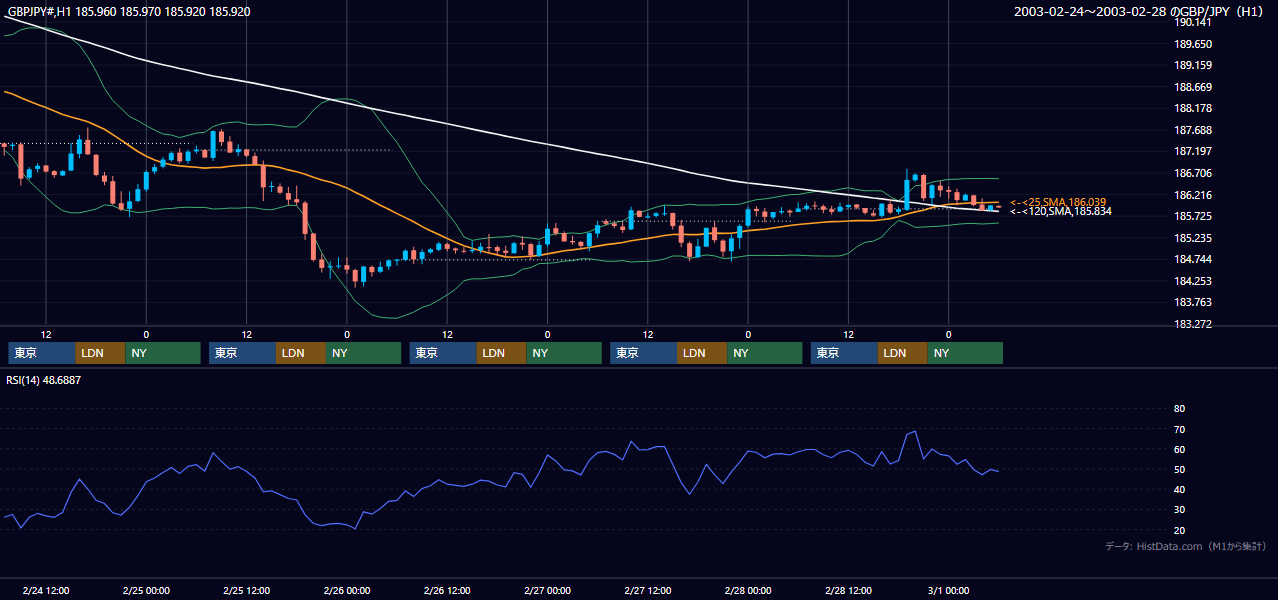Click the 2/26 12:00 time label
This screenshot has width=1278, height=600.
(447, 591)
